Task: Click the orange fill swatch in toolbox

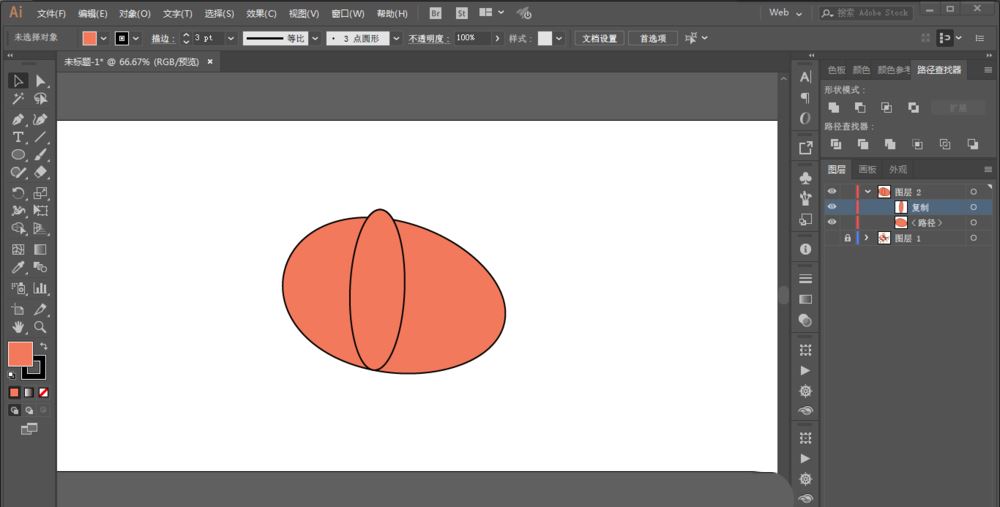Action: [19, 353]
